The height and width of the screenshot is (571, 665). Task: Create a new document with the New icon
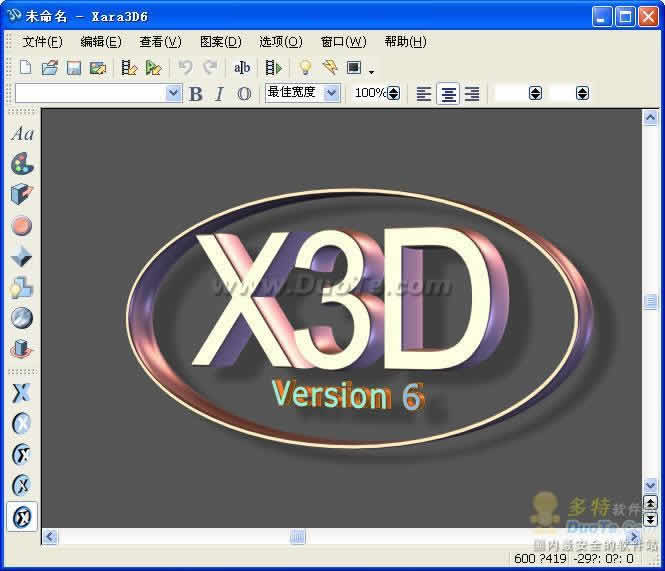[x=26, y=67]
